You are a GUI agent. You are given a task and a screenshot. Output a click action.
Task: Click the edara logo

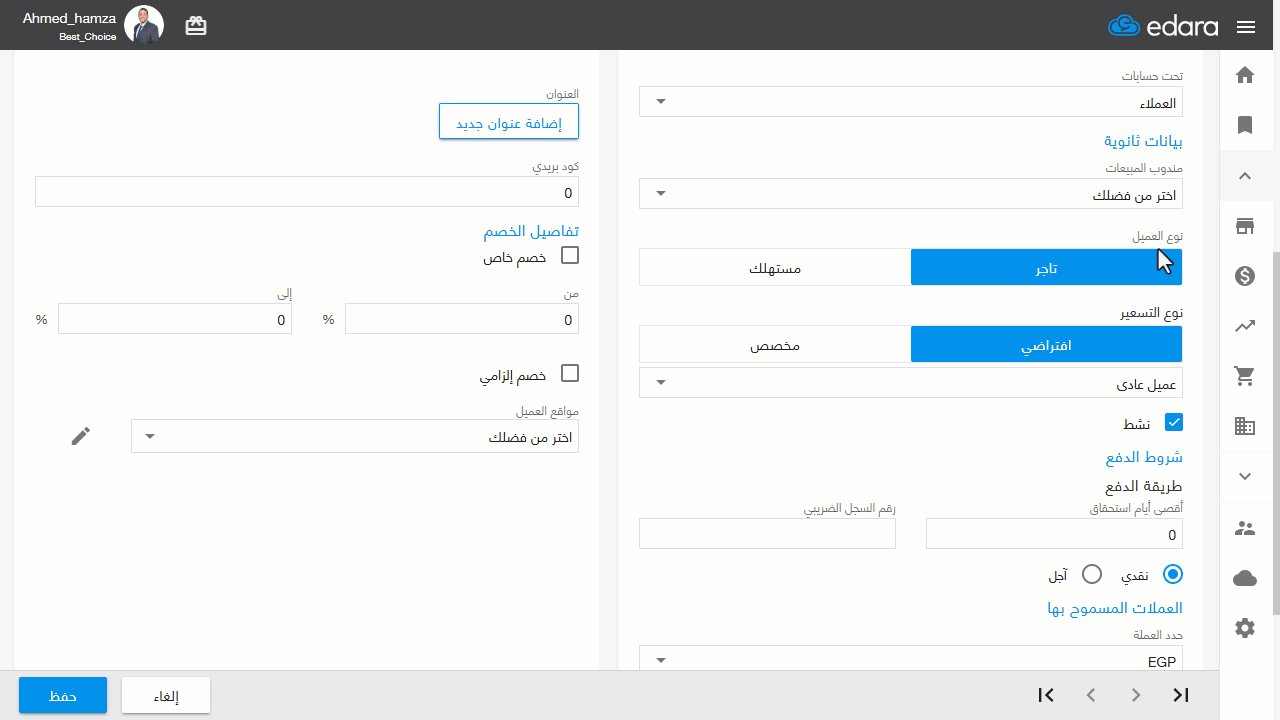tap(1163, 26)
